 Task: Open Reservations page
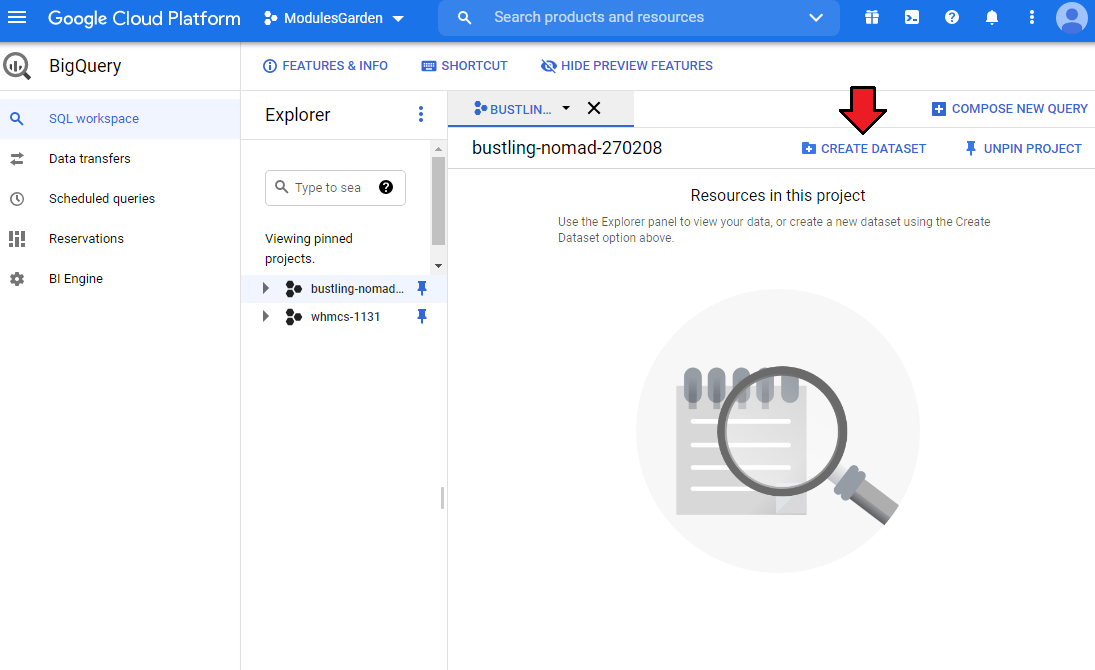120,238
